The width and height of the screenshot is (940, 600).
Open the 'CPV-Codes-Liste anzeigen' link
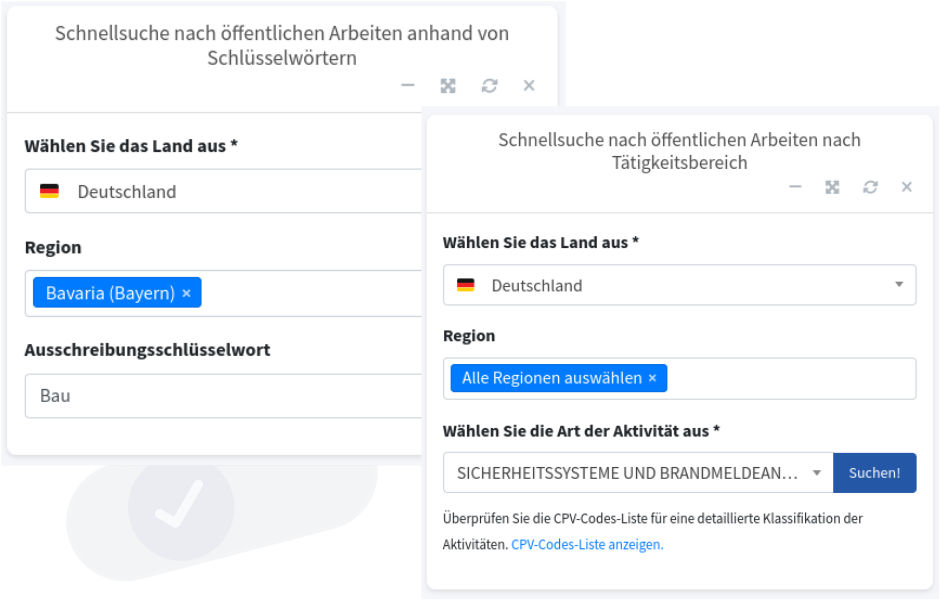coord(587,545)
